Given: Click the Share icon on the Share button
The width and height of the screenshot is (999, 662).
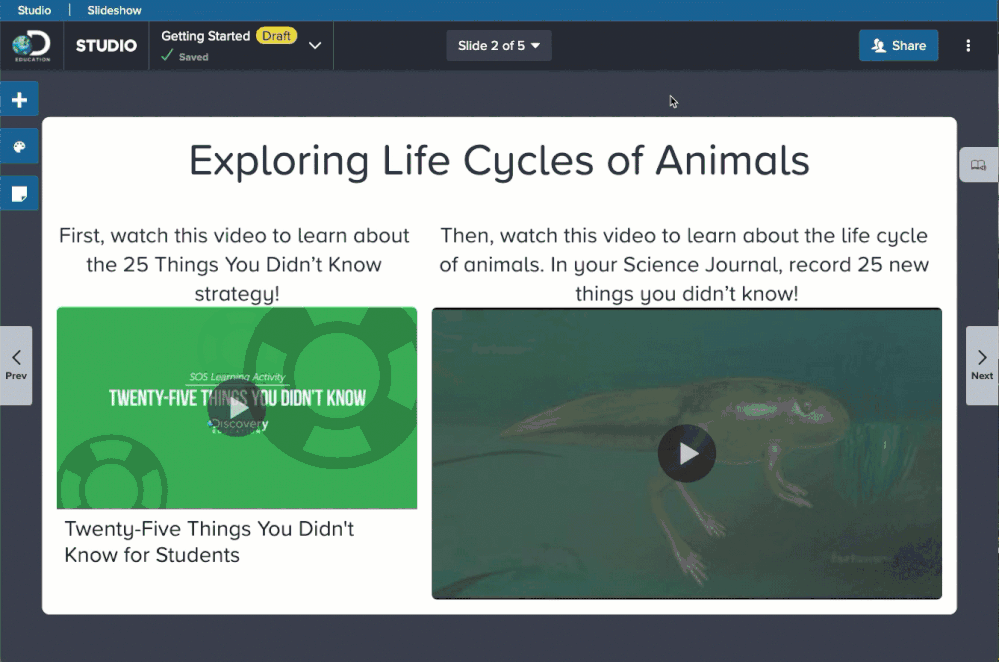Looking at the screenshot, I should [879, 45].
